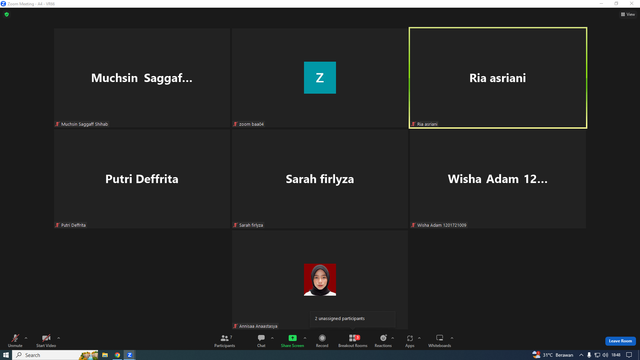Open the Chat panel
The image size is (640, 360).
pyautogui.click(x=261, y=340)
